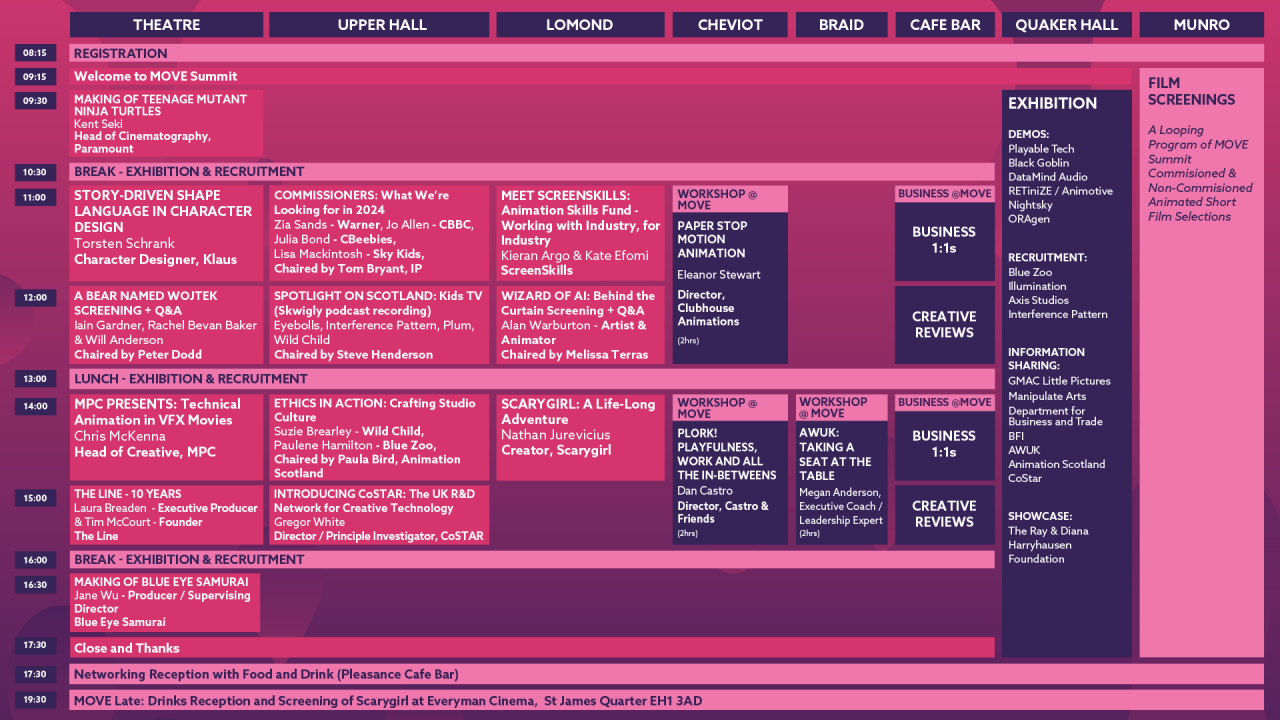Click the Film Screenings heading in Munro
The height and width of the screenshot is (720, 1280).
pyautogui.click(x=1191, y=91)
